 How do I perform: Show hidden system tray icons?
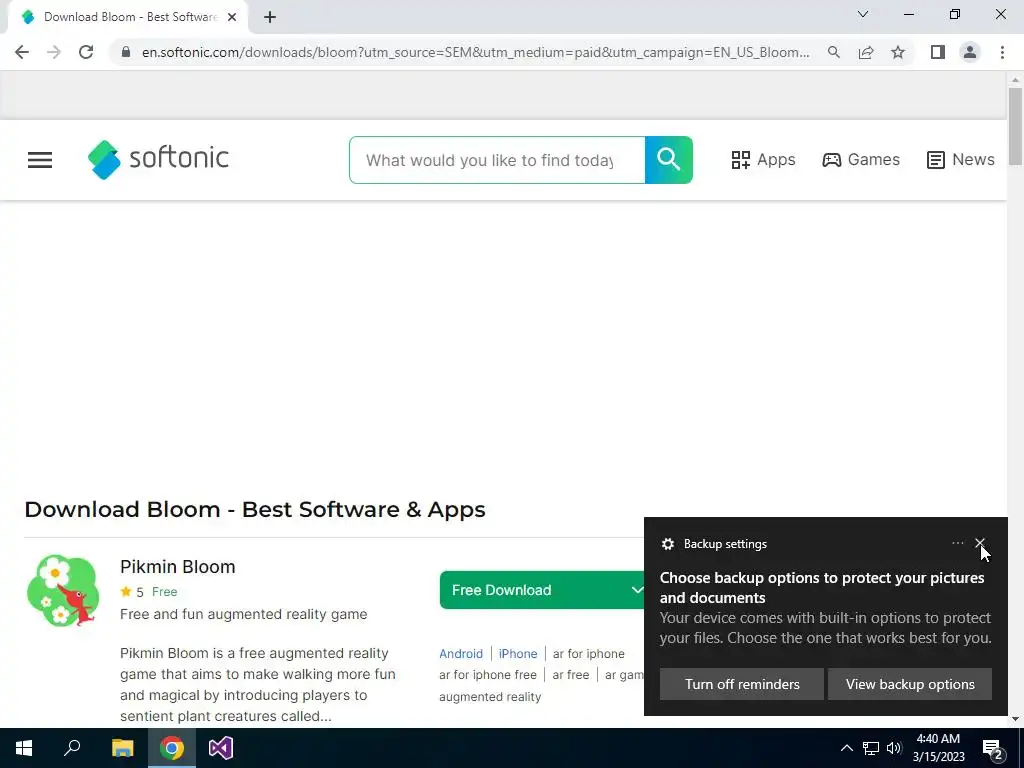pos(846,748)
